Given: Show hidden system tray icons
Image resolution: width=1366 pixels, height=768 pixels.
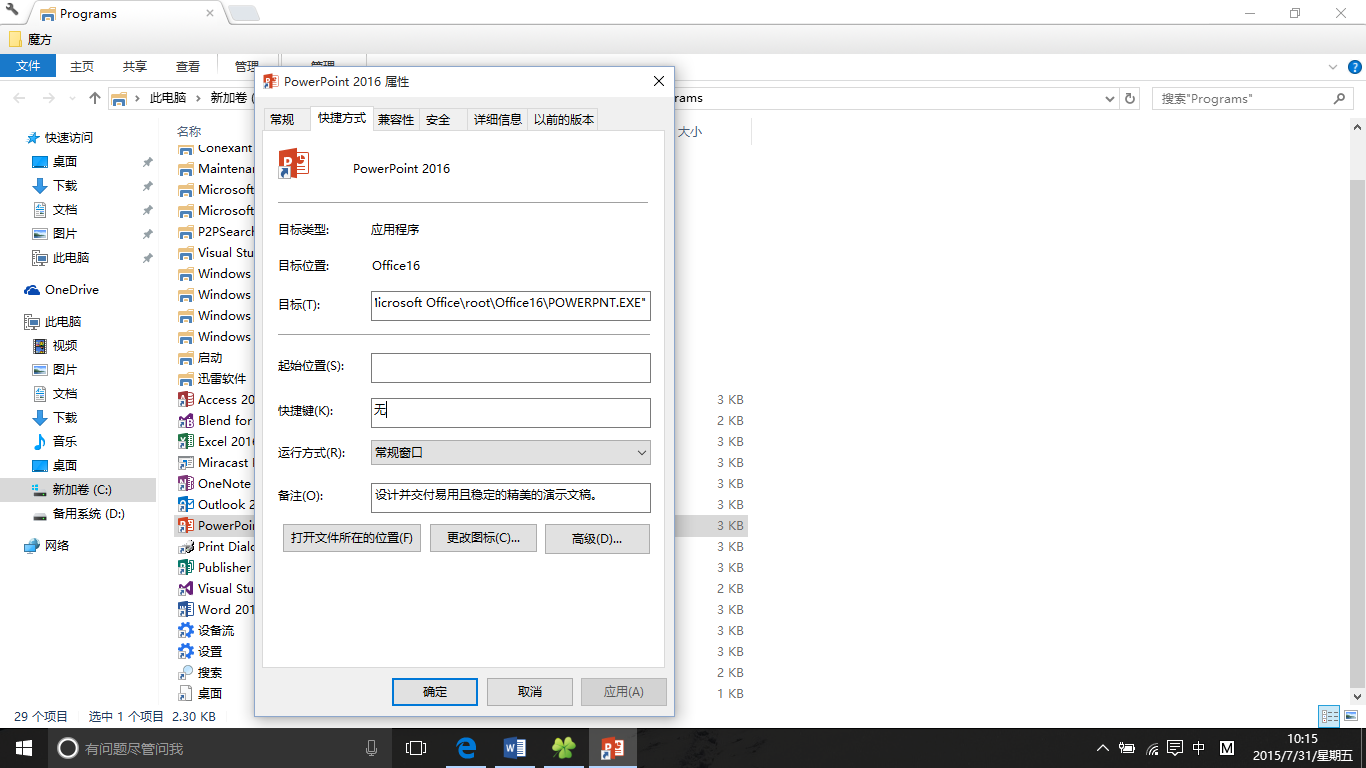Looking at the screenshot, I should pos(1103,748).
